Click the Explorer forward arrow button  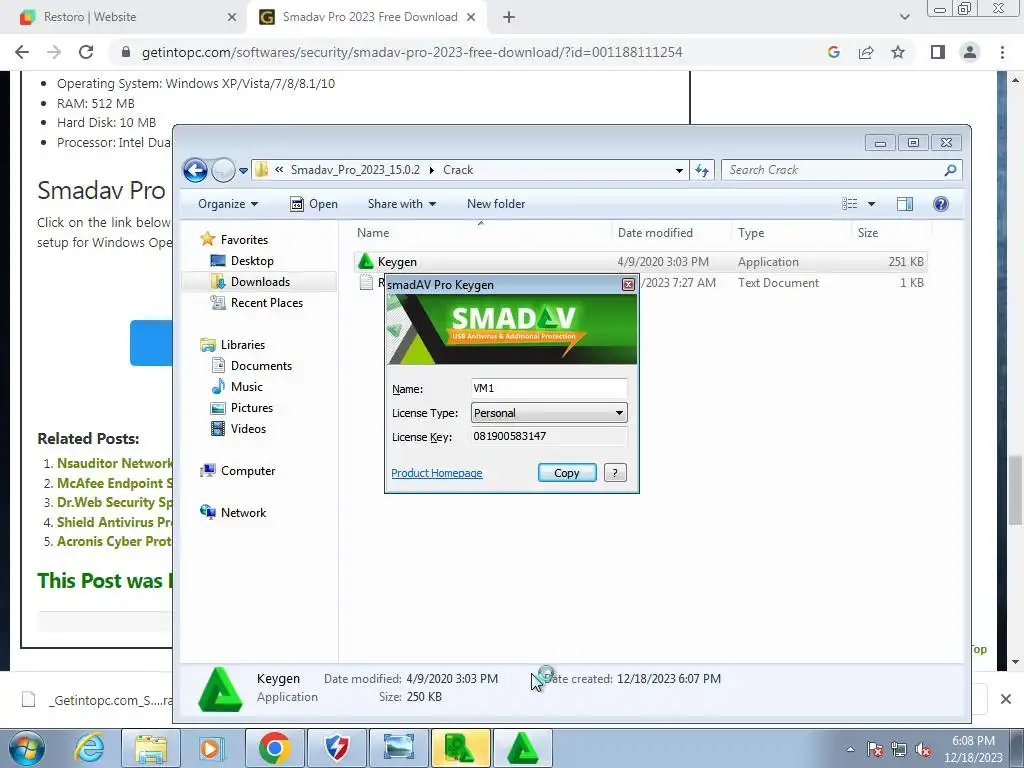(x=223, y=170)
